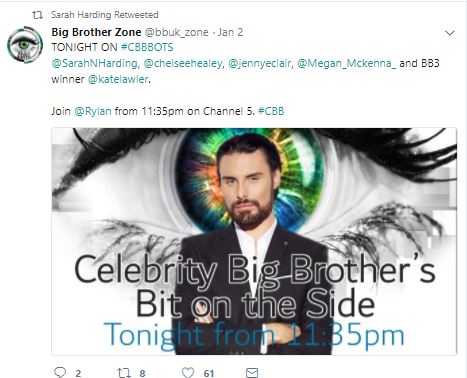Open the #CBB hashtag link
The height and width of the screenshot is (378, 467).
[271, 111]
